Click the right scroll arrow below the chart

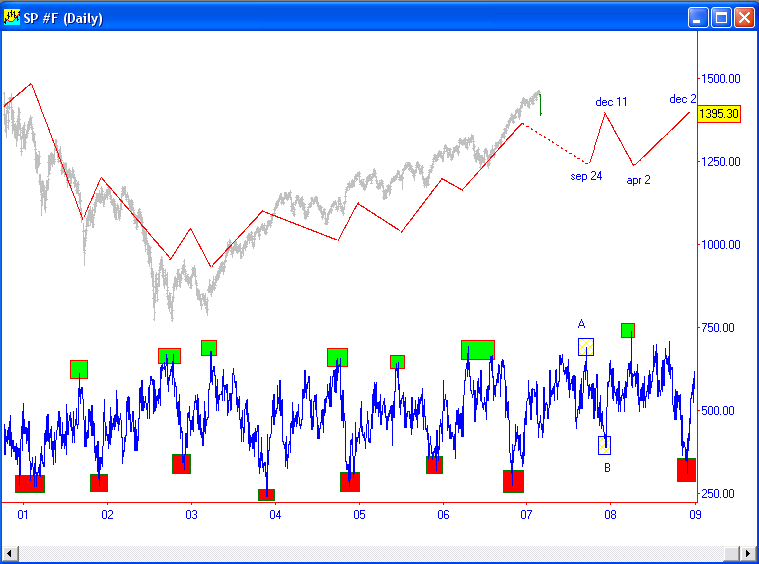748,554
